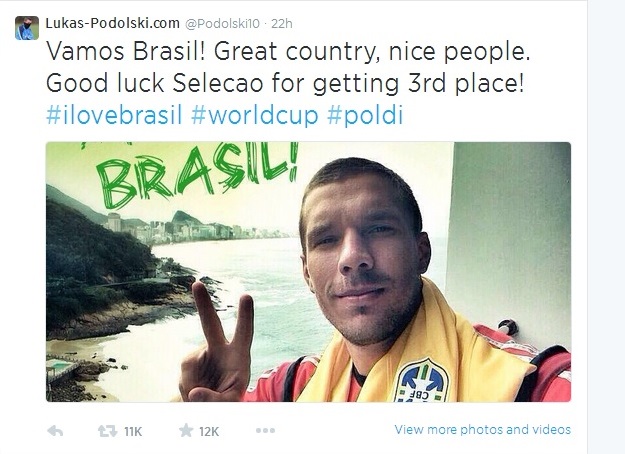Retweet the Vamos Brasil tweet
625x454 pixels.
(104, 431)
